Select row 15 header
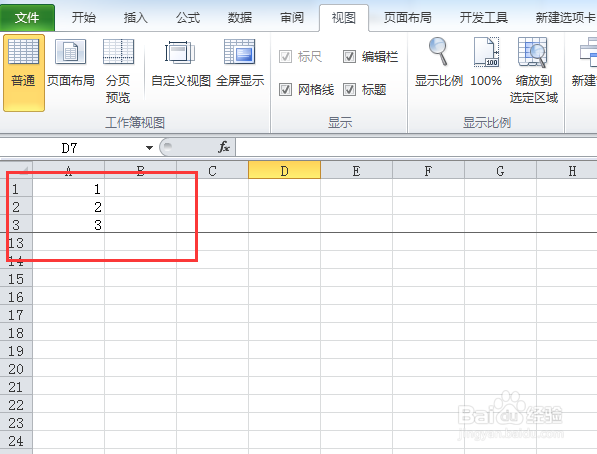The height and width of the screenshot is (454, 597). click(16, 278)
